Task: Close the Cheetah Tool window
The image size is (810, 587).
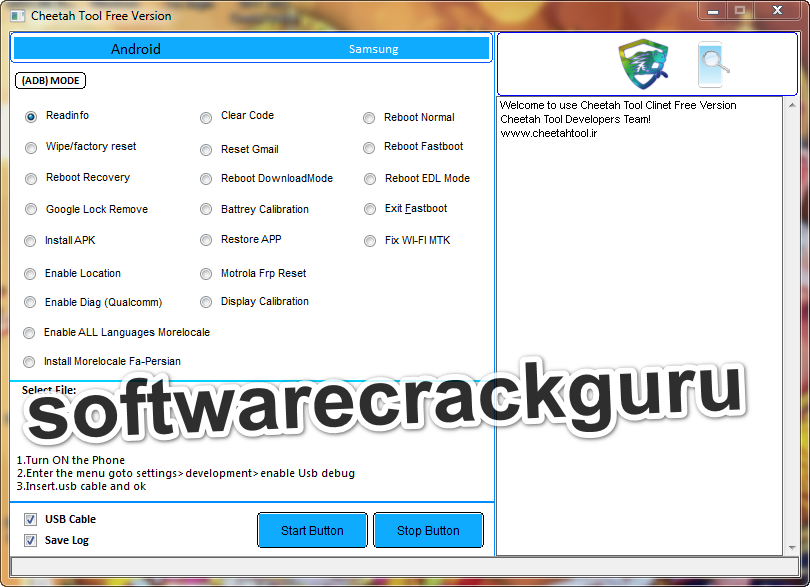Action: (x=777, y=10)
